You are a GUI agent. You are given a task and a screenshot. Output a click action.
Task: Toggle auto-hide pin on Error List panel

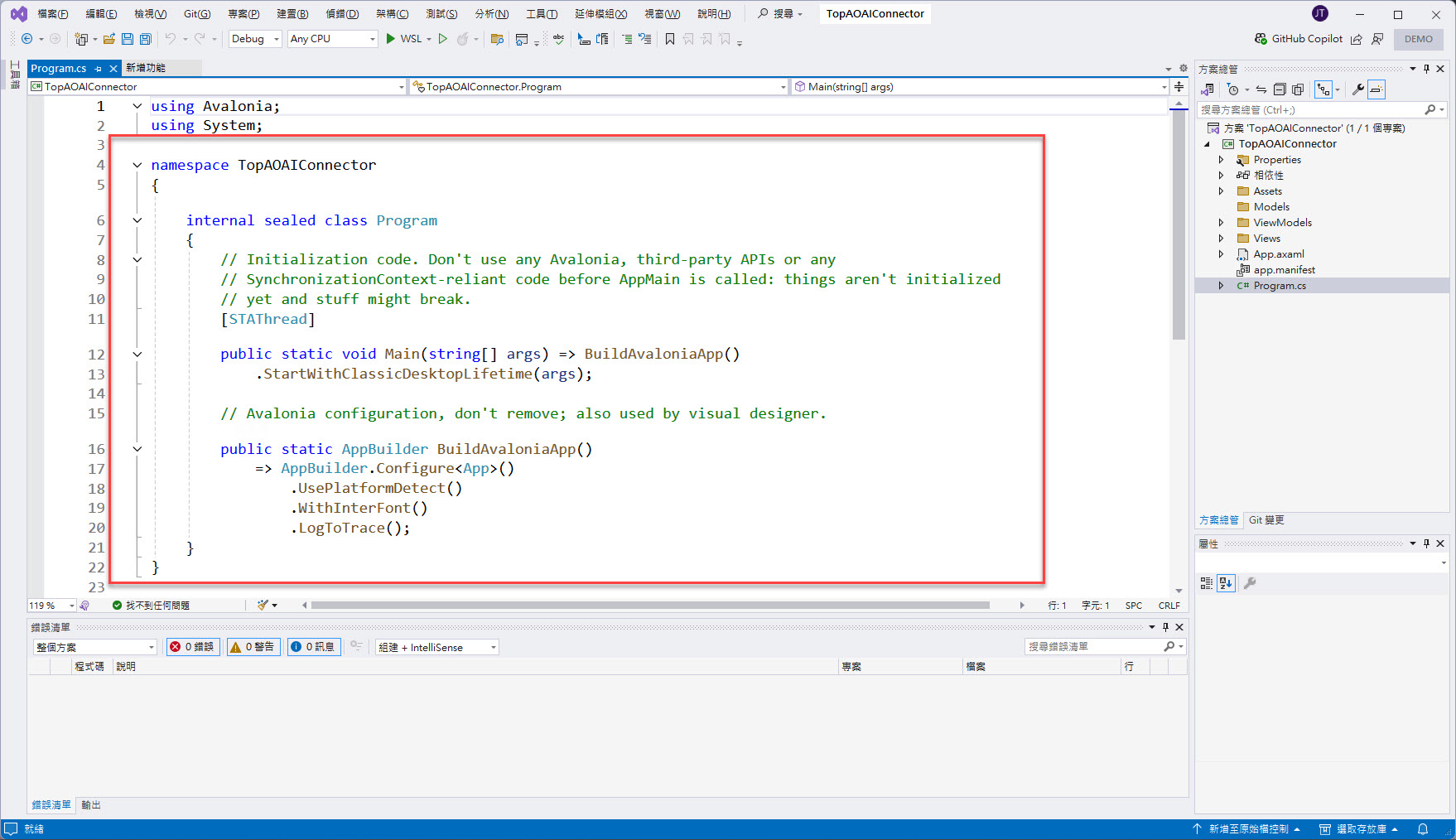pyautogui.click(x=1165, y=627)
